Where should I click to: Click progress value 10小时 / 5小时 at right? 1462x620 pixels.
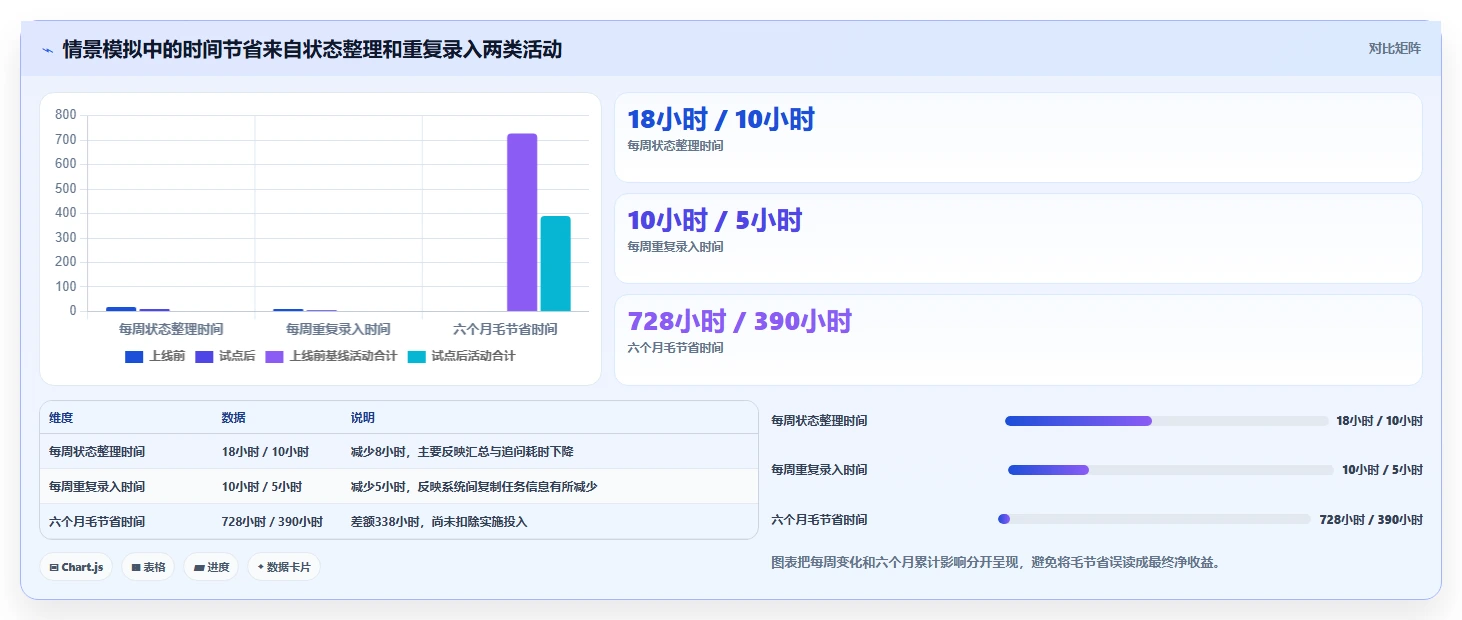click(1382, 470)
